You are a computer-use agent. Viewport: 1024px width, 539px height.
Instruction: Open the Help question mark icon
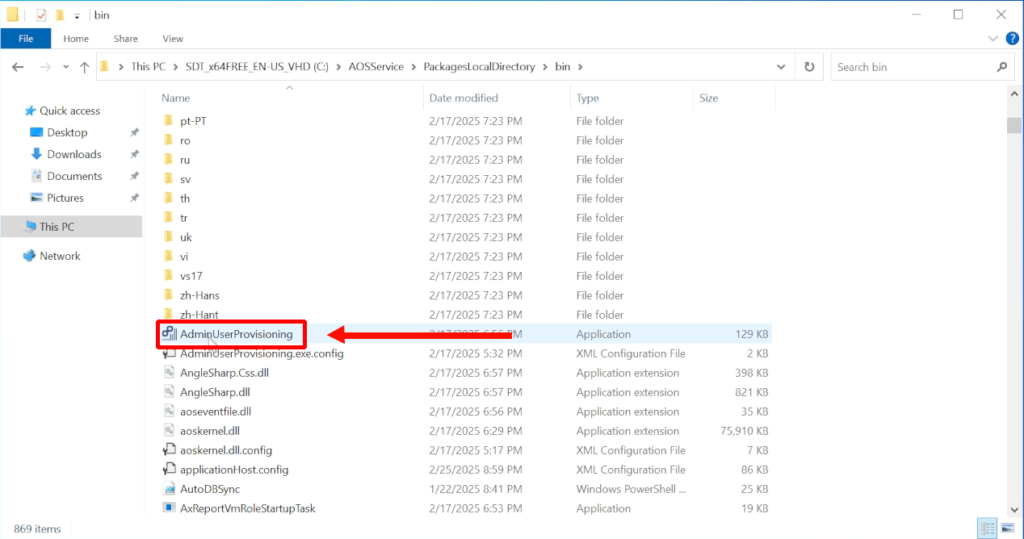point(1010,38)
